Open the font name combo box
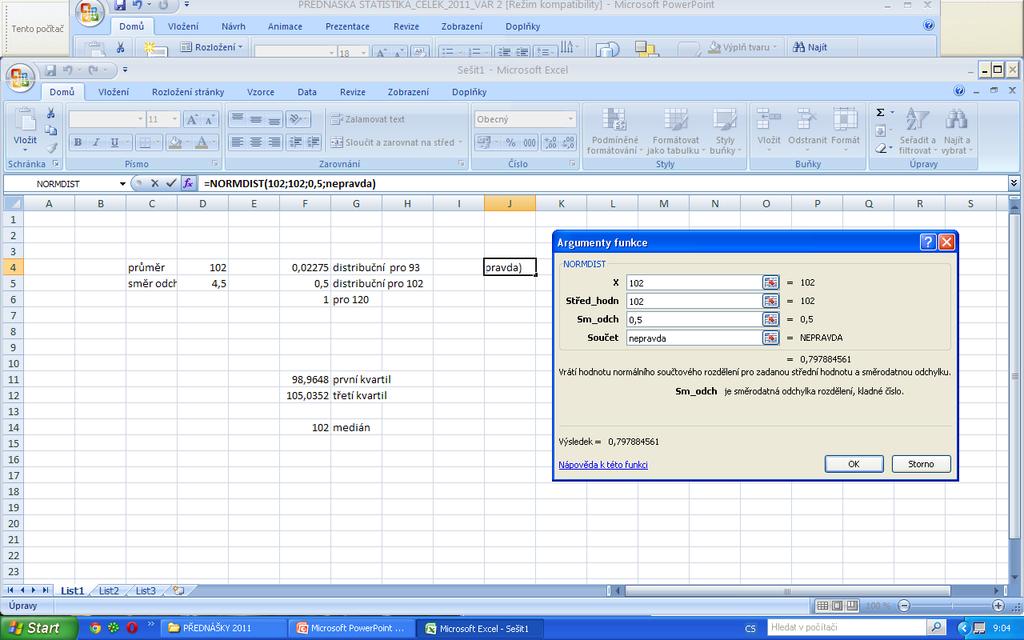This screenshot has height=640, width=1024. click(x=106, y=120)
